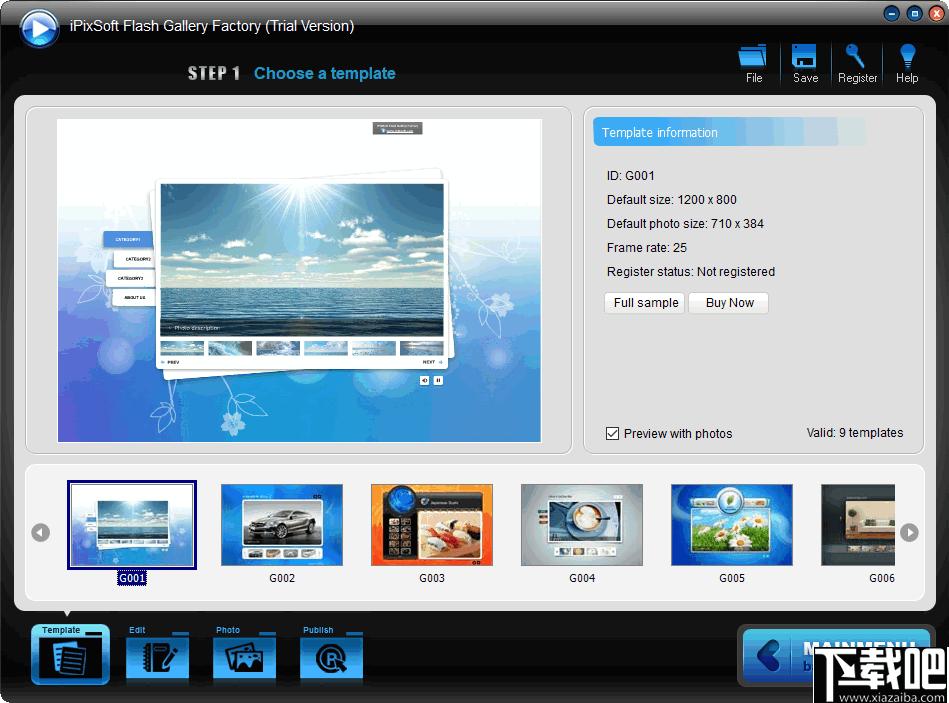The width and height of the screenshot is (949, 703).
Task: Go back to Main Menu button
Action: [835, 656]
